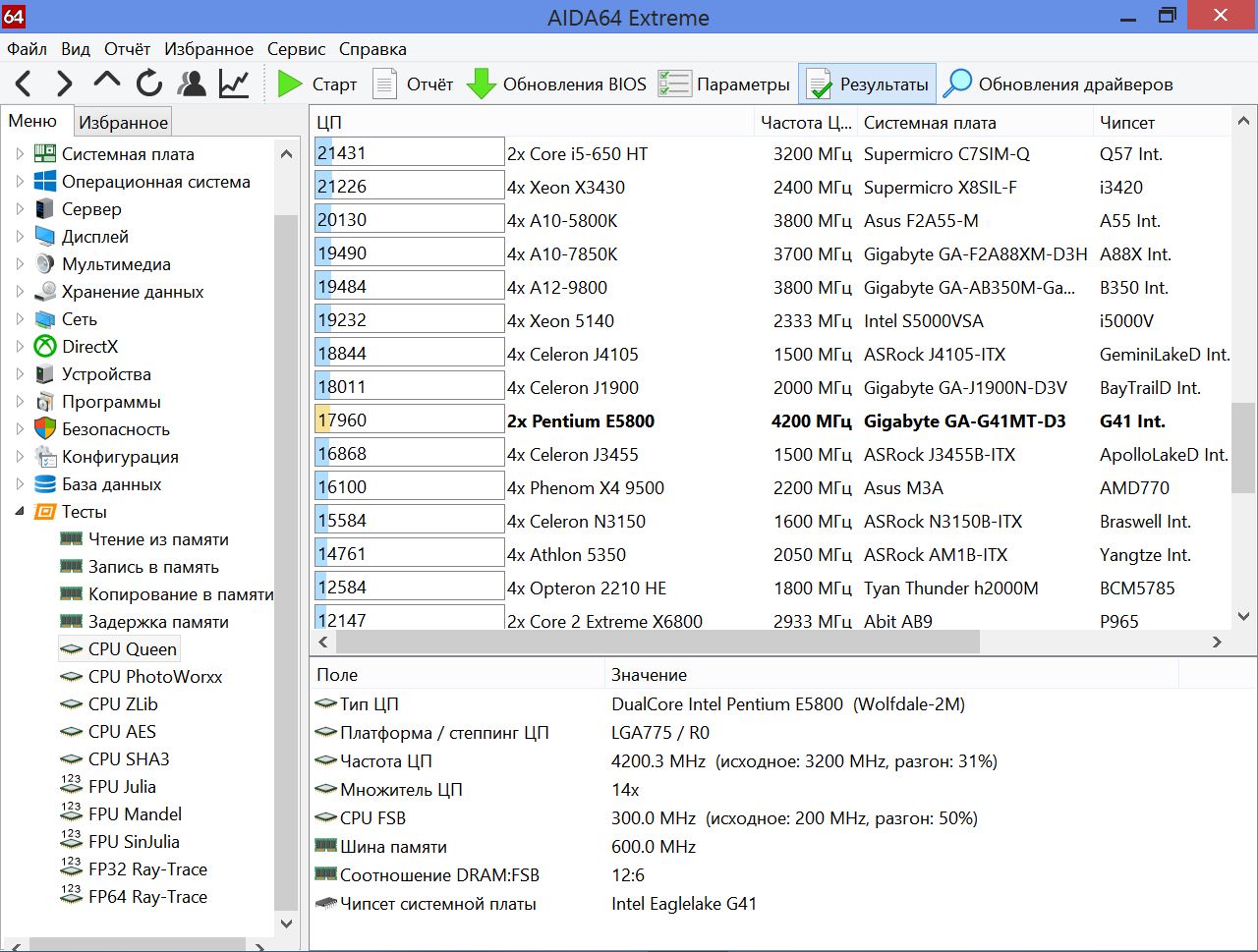The width and height of the screenshot is (1258, 952).
Task: Go back with the left arrow icon
Action: coord(25,84)
